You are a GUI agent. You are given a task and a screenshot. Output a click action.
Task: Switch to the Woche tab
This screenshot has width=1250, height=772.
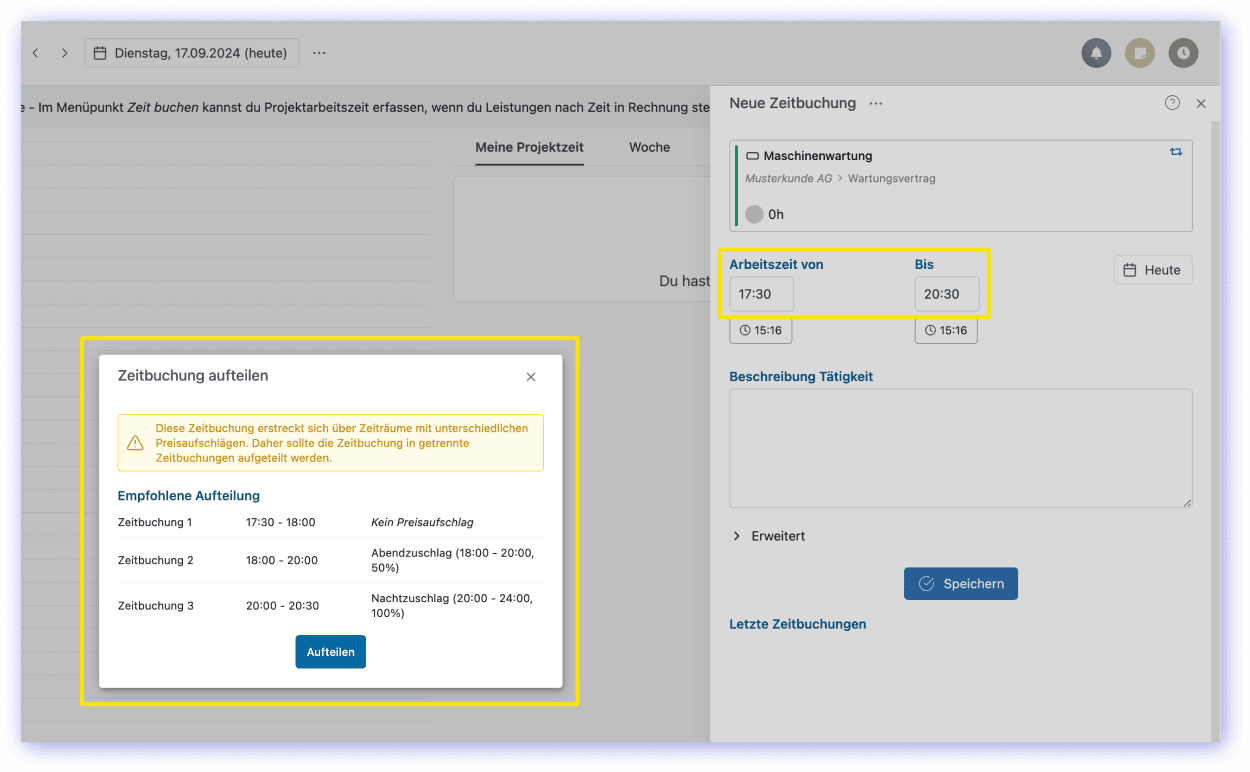coord(649,147)
